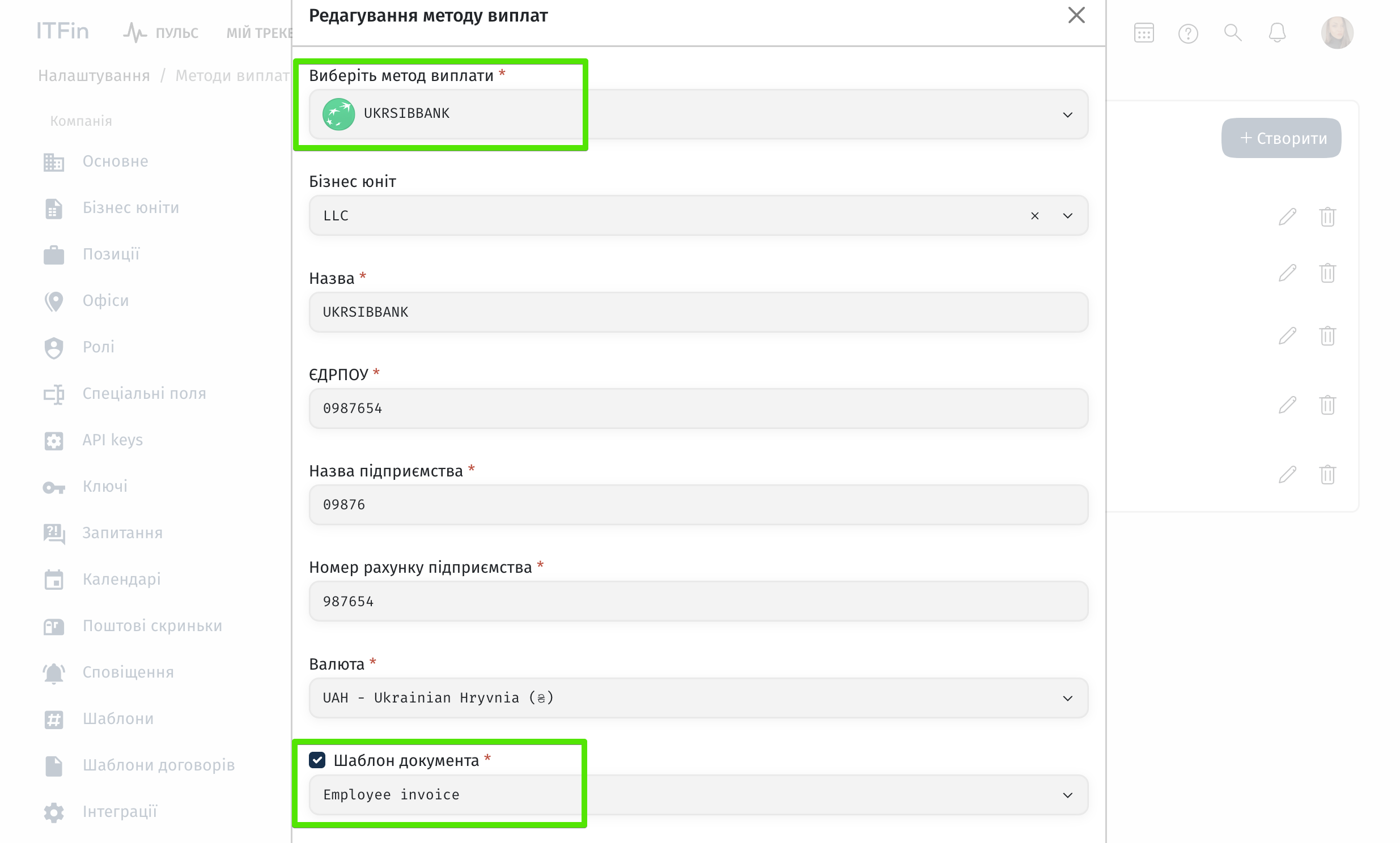The width and height of the screenshot is (1400, 843).
Task: Click into the ЄДРПОУ input field
Action: tap(698, 408)
